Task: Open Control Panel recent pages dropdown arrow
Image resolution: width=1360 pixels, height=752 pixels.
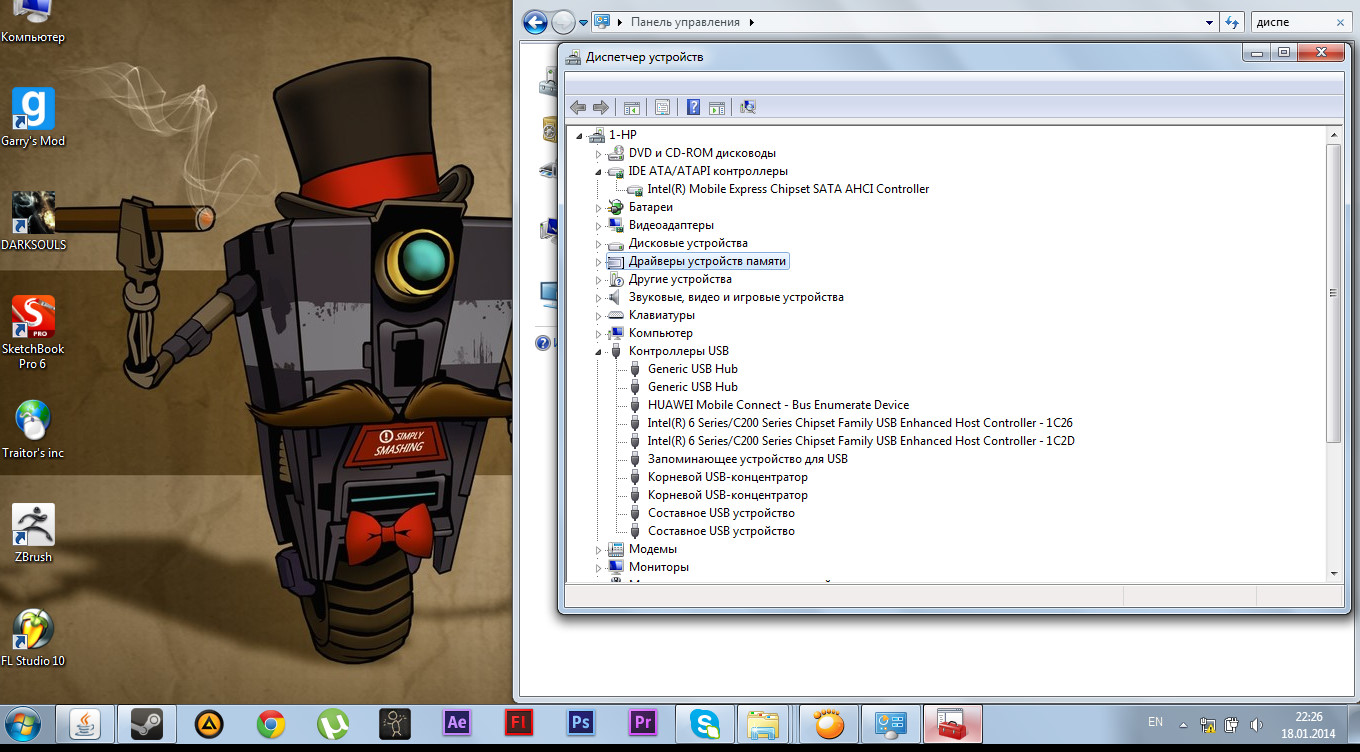Action: 584,22
